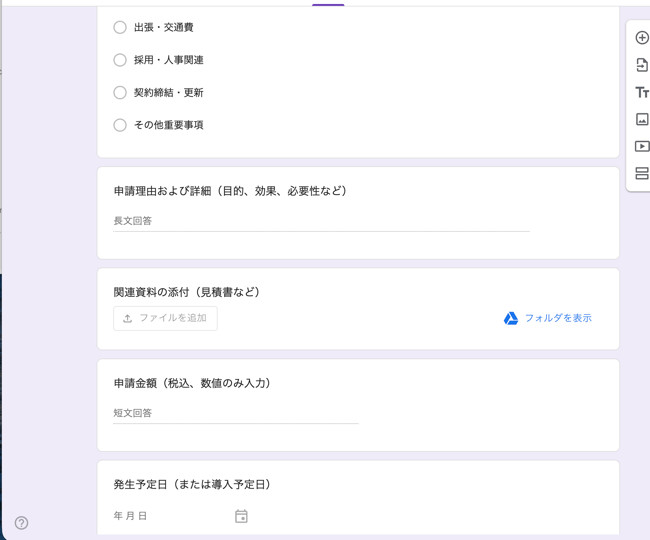Click the 短文回答 short answer field
Screen dimensions: 650x540
pyautogui.click(x=235, y=413)
